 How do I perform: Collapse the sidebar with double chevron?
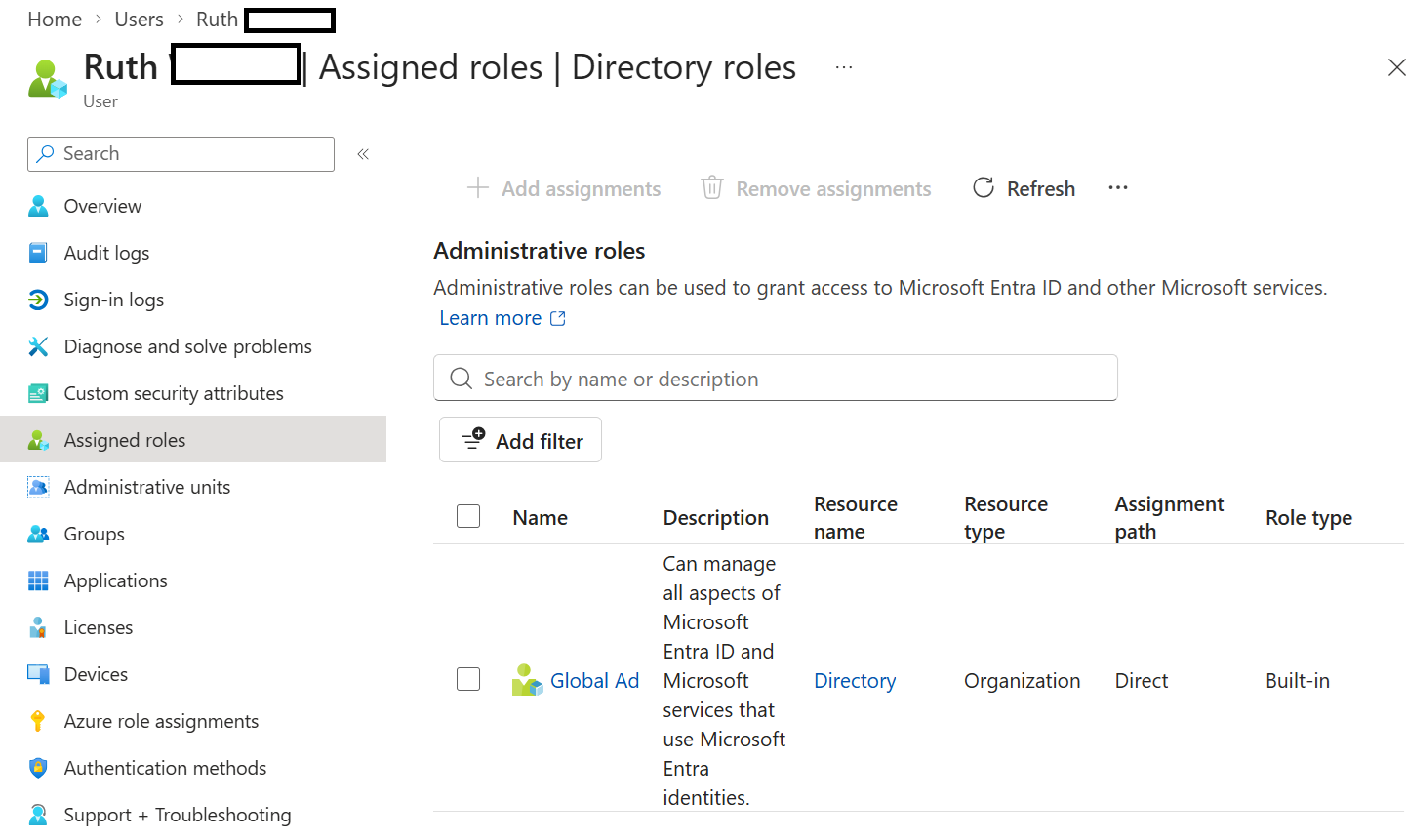(x=363, y=154)
